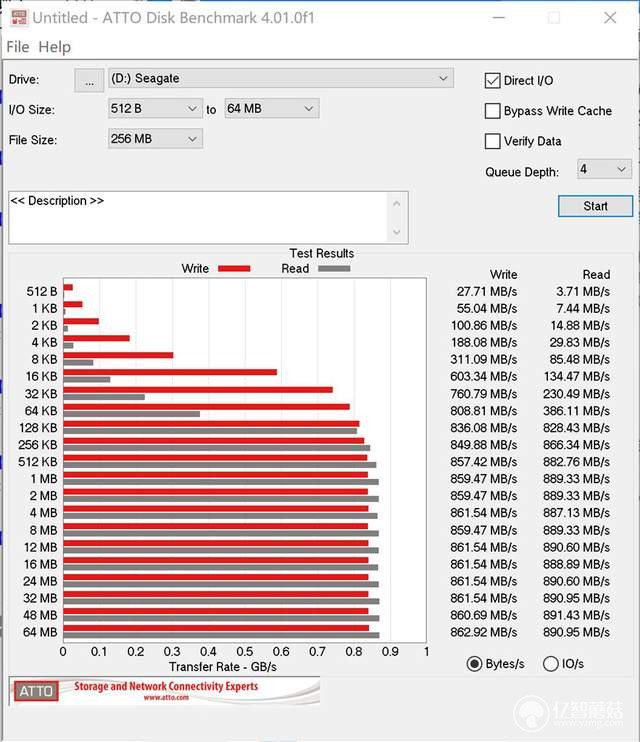
Task: Click the ATTO app icon in title bar
Action: [x=19, y=18]
